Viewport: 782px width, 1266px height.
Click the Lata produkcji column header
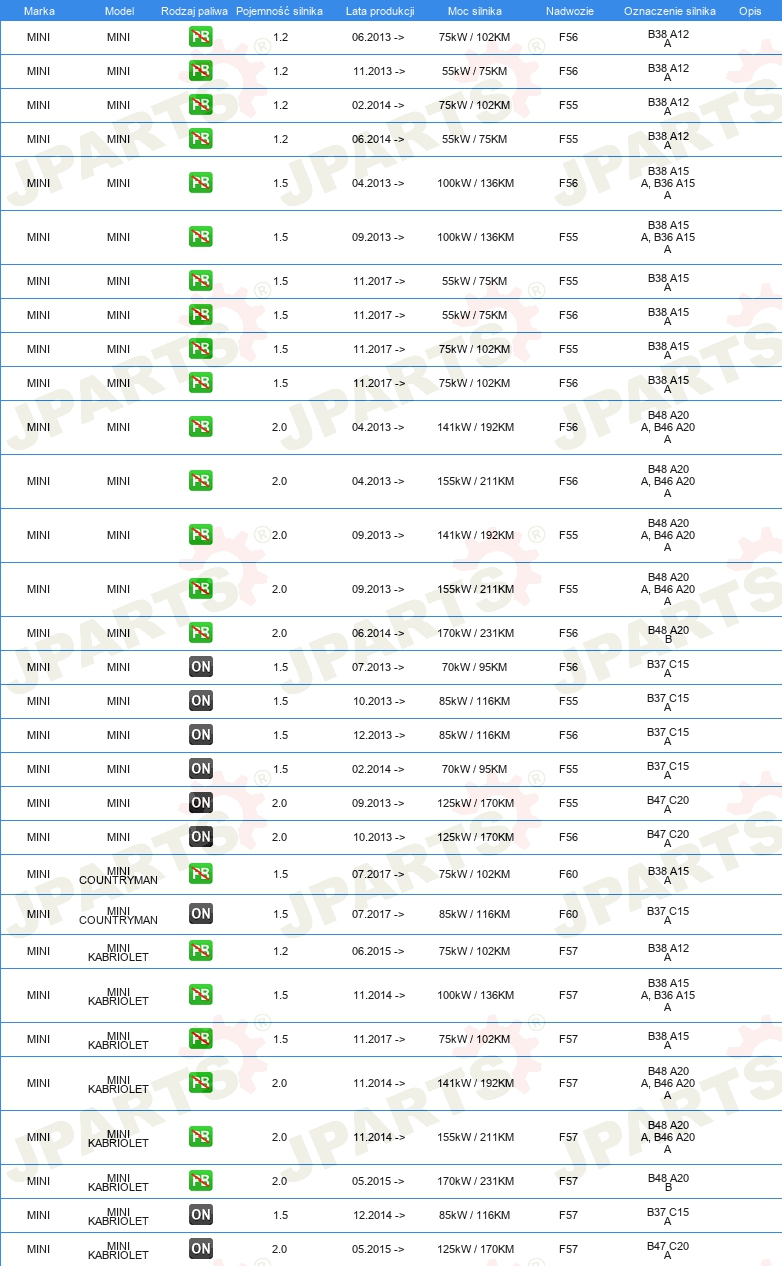pyautogui.click(x=379, y=10)
